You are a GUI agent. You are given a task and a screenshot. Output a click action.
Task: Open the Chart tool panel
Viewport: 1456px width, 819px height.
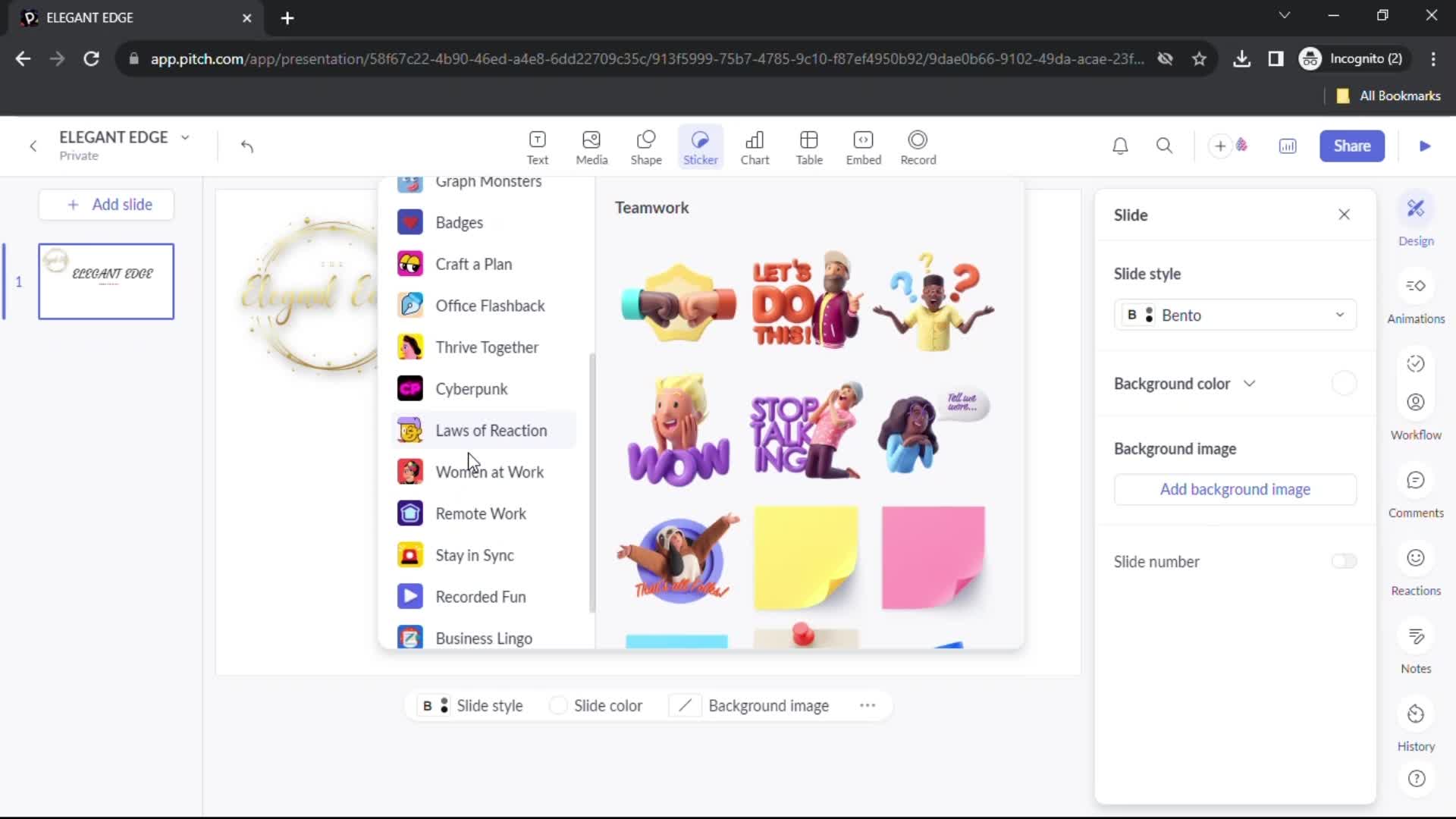click(756, 146)
